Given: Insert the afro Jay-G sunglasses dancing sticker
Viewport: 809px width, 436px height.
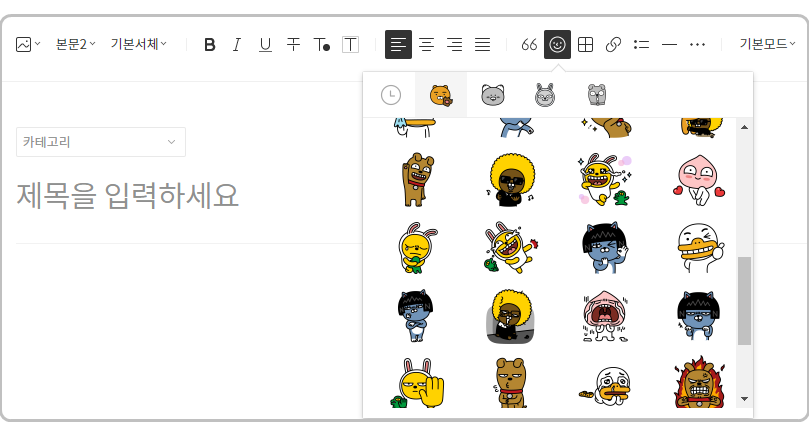Looking at the screenshot, I should 511,180.
